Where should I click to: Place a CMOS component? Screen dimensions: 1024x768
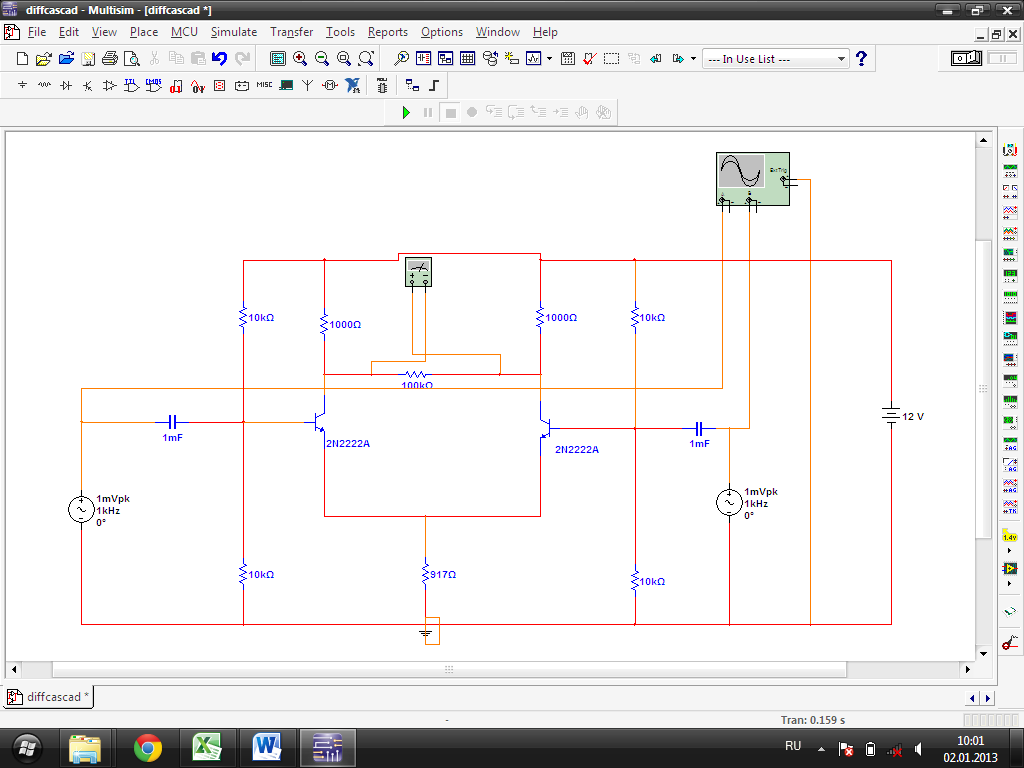[x=153, y=86]
